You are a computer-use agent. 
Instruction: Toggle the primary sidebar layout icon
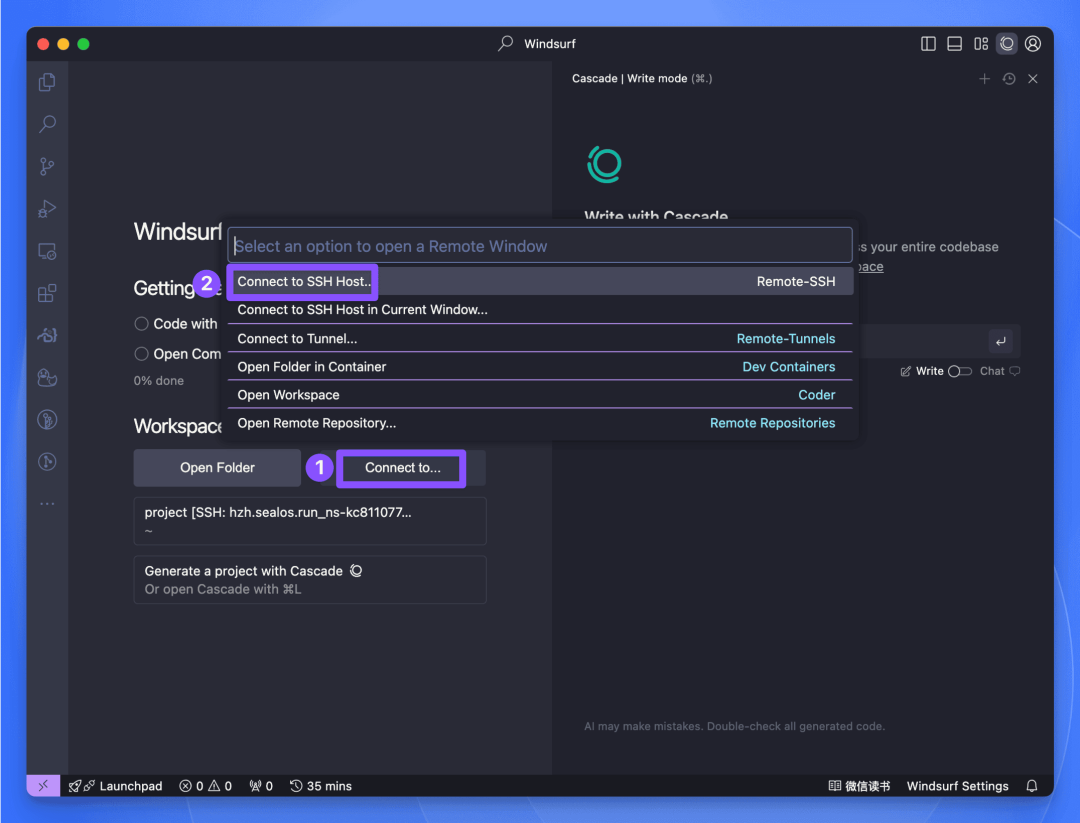coord(928,44)
